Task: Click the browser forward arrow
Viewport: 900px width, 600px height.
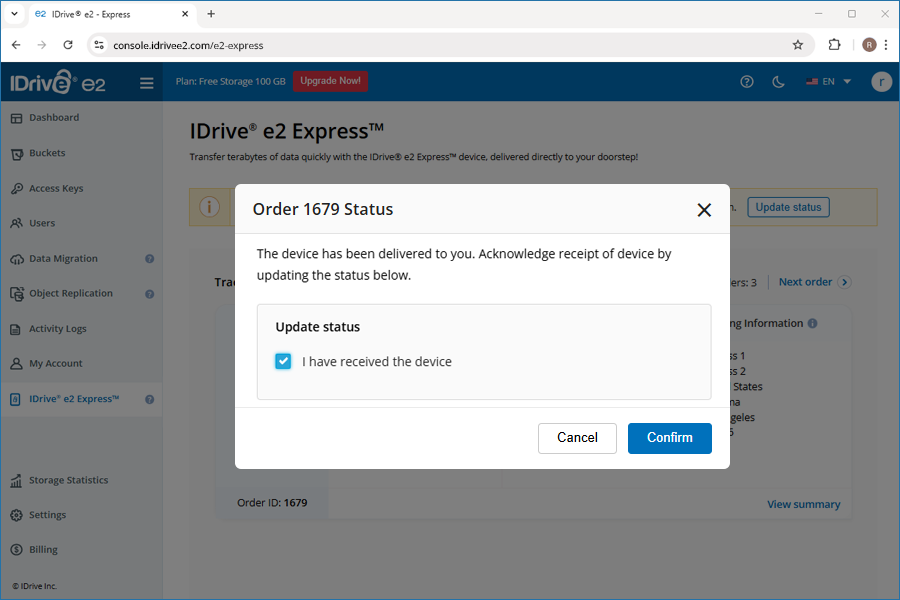Action: point(41,45)
